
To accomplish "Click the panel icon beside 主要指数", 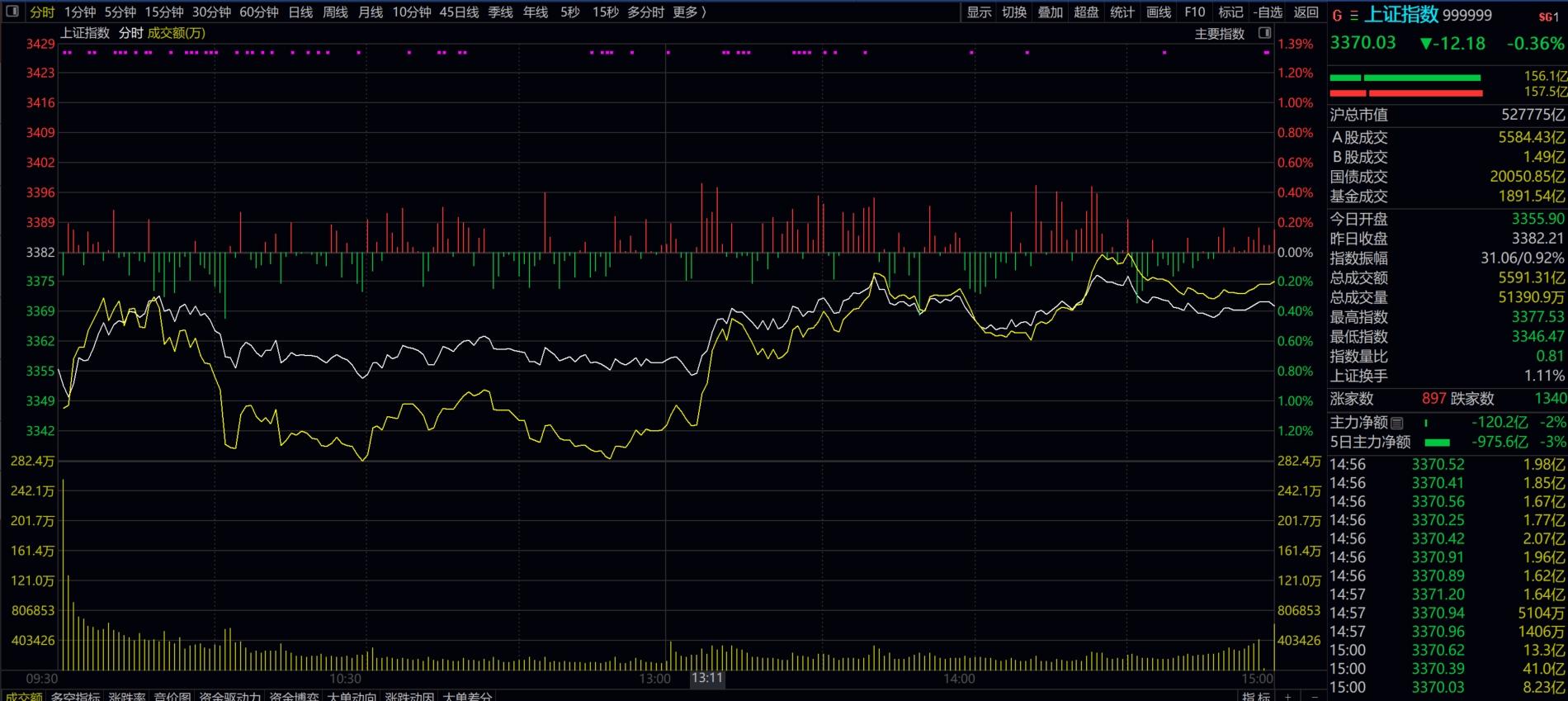I will (1264, 33).
